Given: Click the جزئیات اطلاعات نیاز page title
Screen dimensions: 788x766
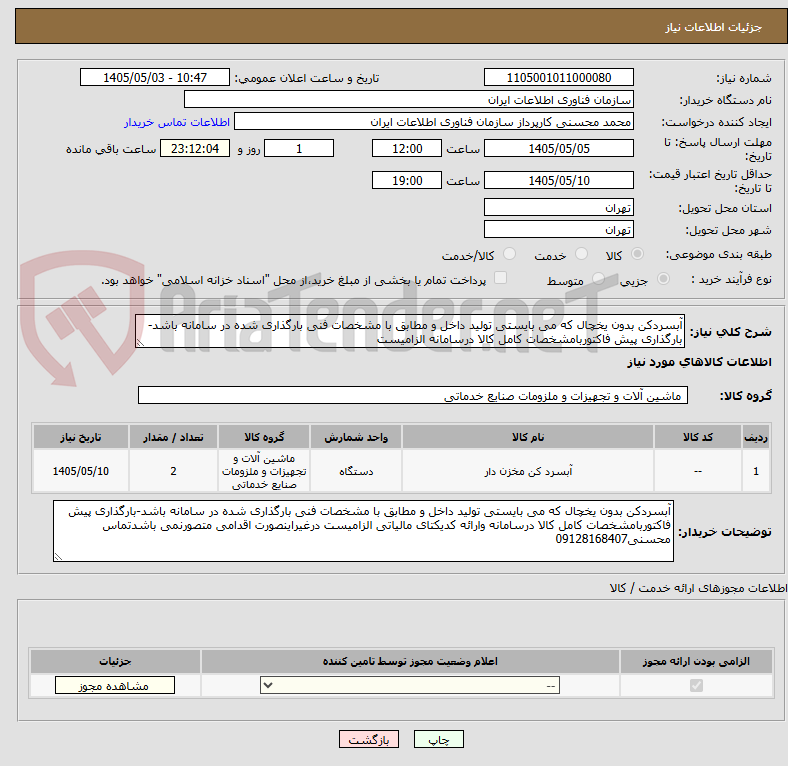Looking at the screenshot, I should click(x=714, y=27).
